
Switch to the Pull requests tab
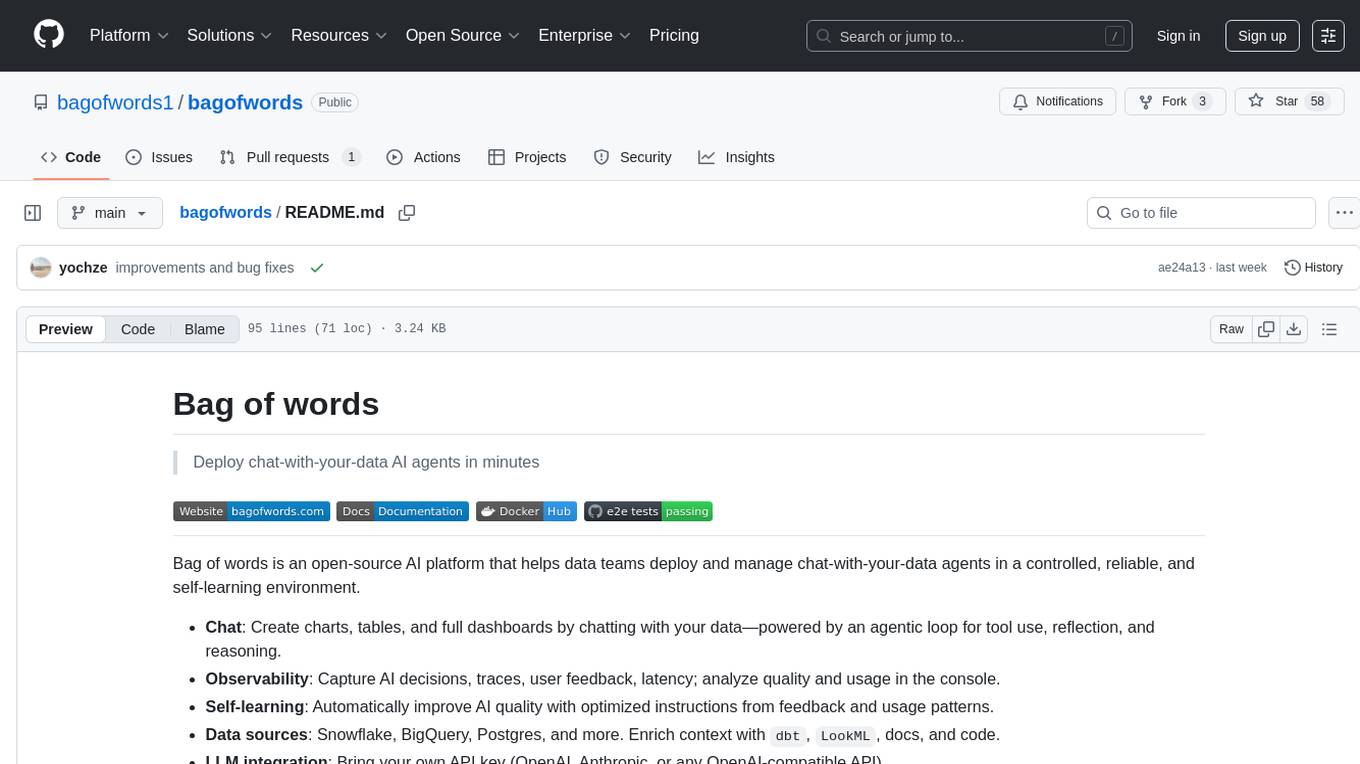(x=290, y=157)
